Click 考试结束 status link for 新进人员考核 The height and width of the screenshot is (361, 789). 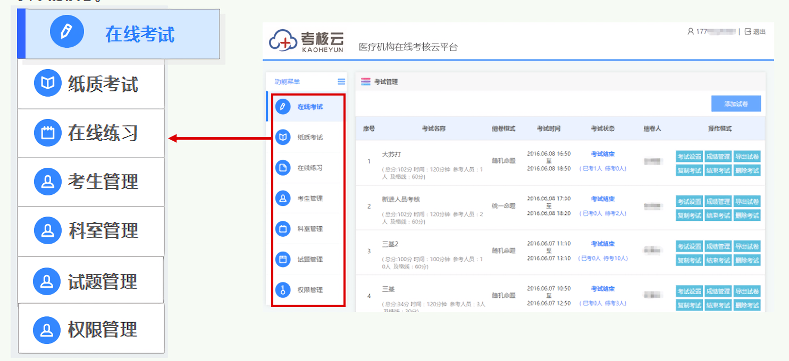(603, 198)
